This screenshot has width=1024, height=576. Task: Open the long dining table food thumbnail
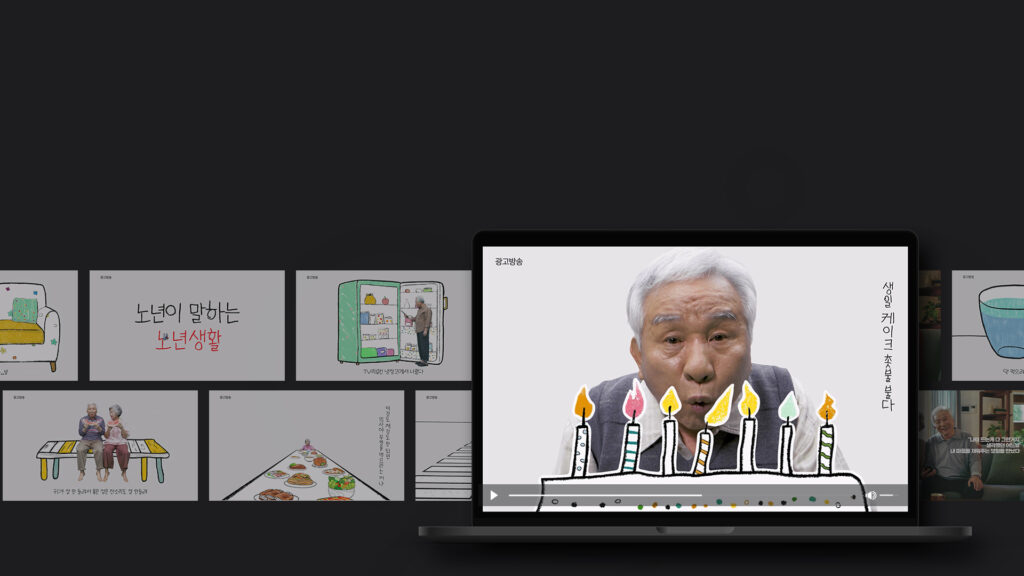click(306, 445)
